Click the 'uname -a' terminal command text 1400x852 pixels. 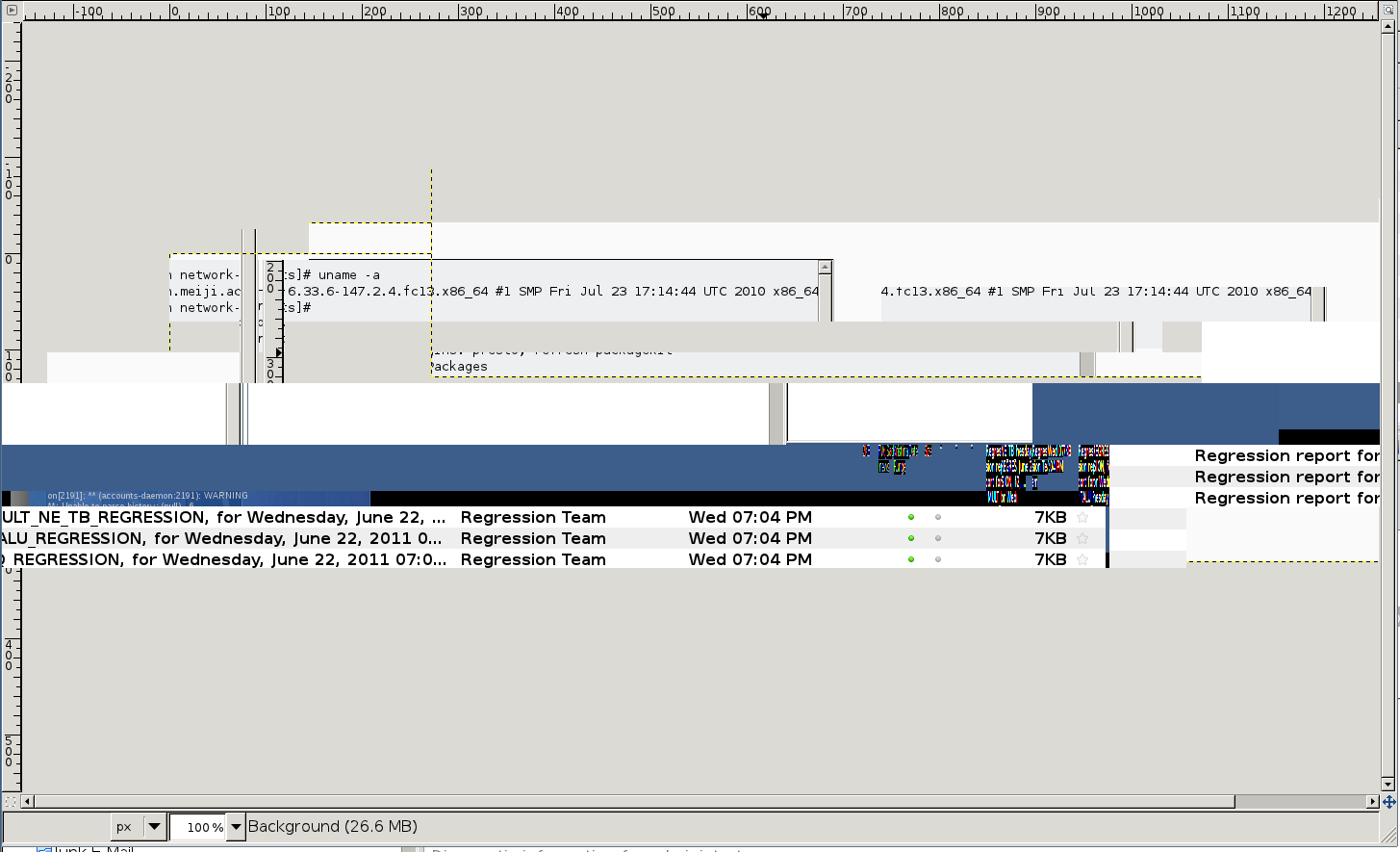click(348, 275)
